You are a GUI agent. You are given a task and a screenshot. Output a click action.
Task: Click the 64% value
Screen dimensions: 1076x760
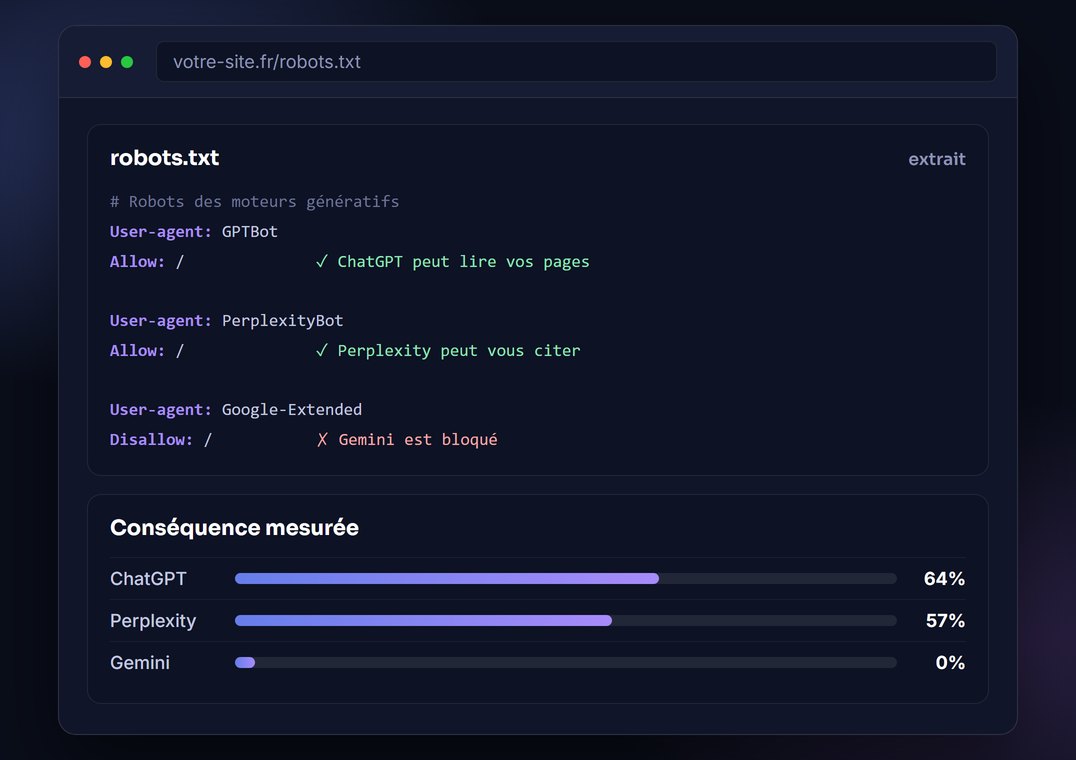(944, 579)
